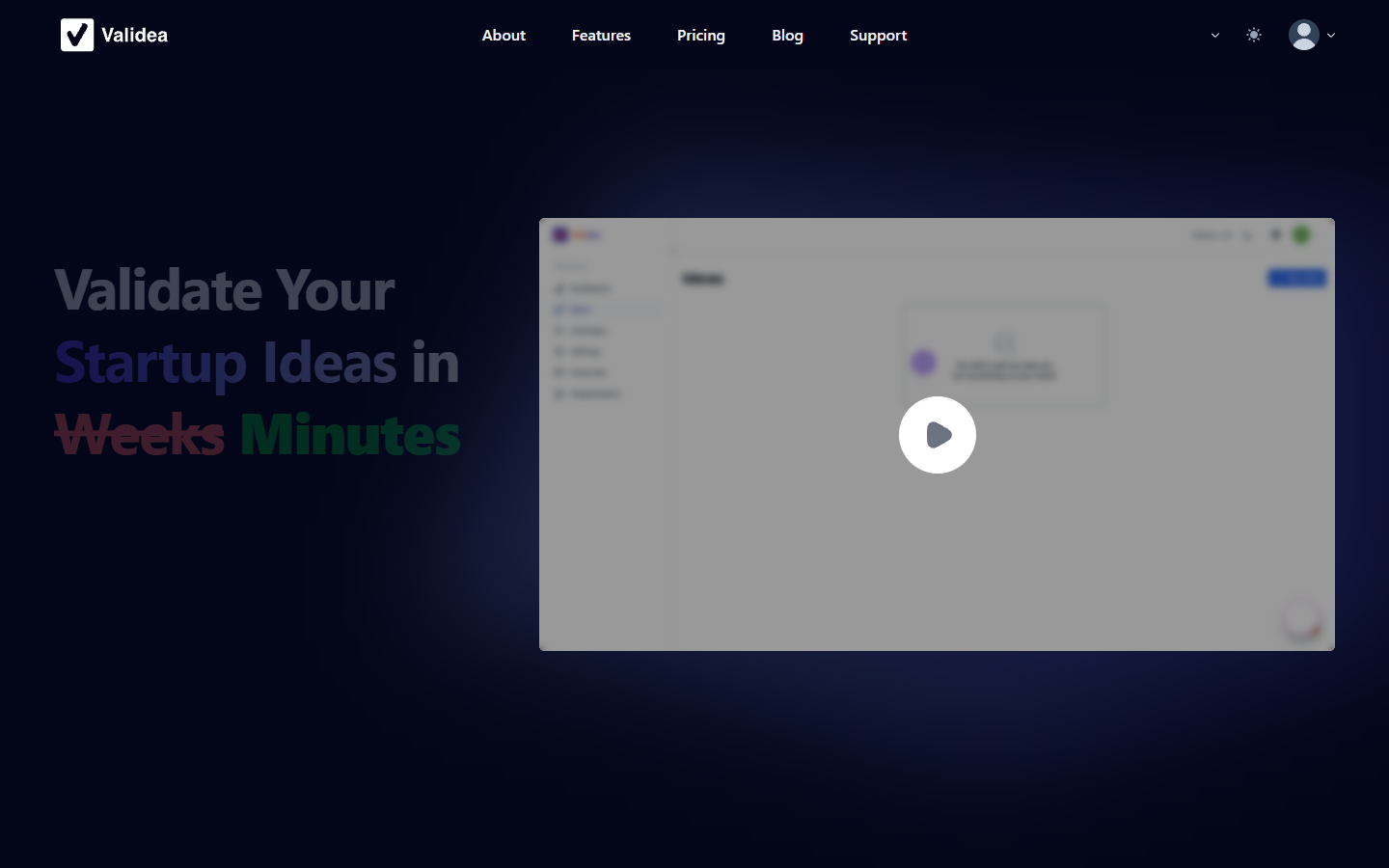
Task: Play the product demo video
Action: pos(937,435)
